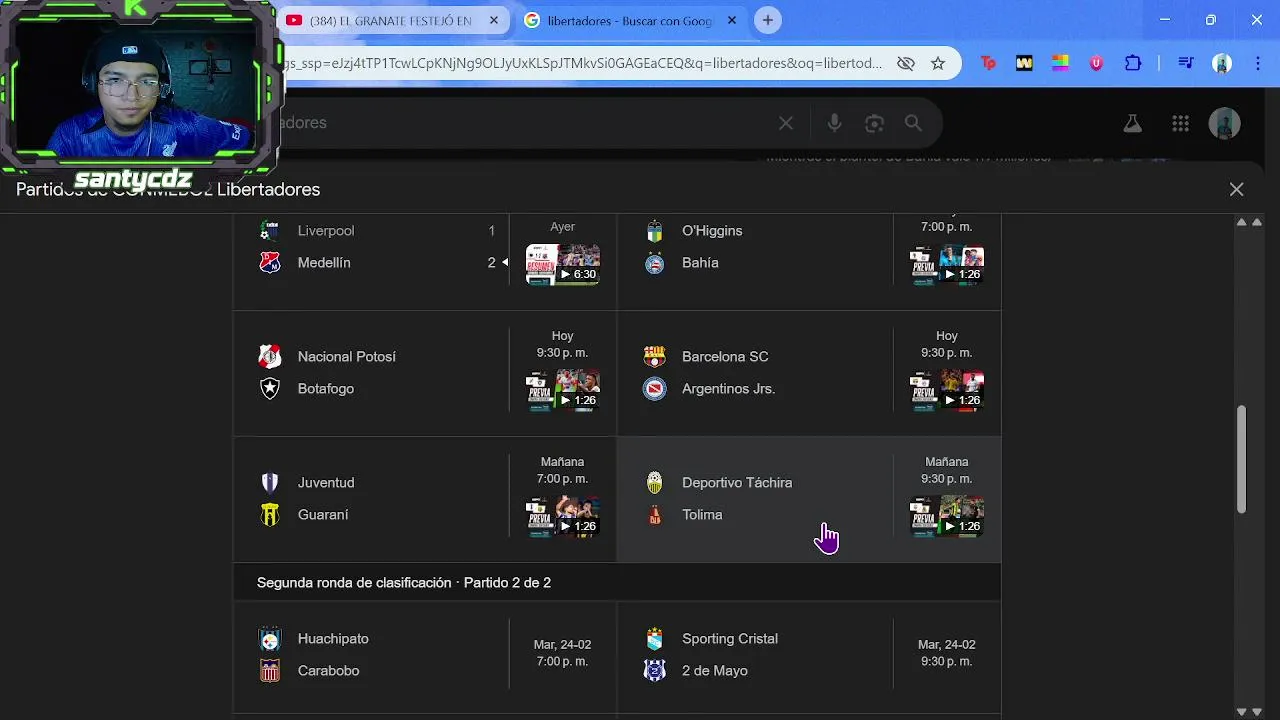Click the Sporting Cristal team name
1280x720 pixels.
coord(730,638)
